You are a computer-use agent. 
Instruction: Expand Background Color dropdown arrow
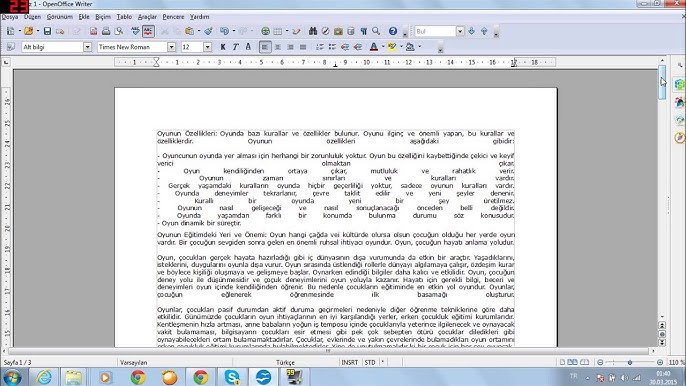[420, 47]
